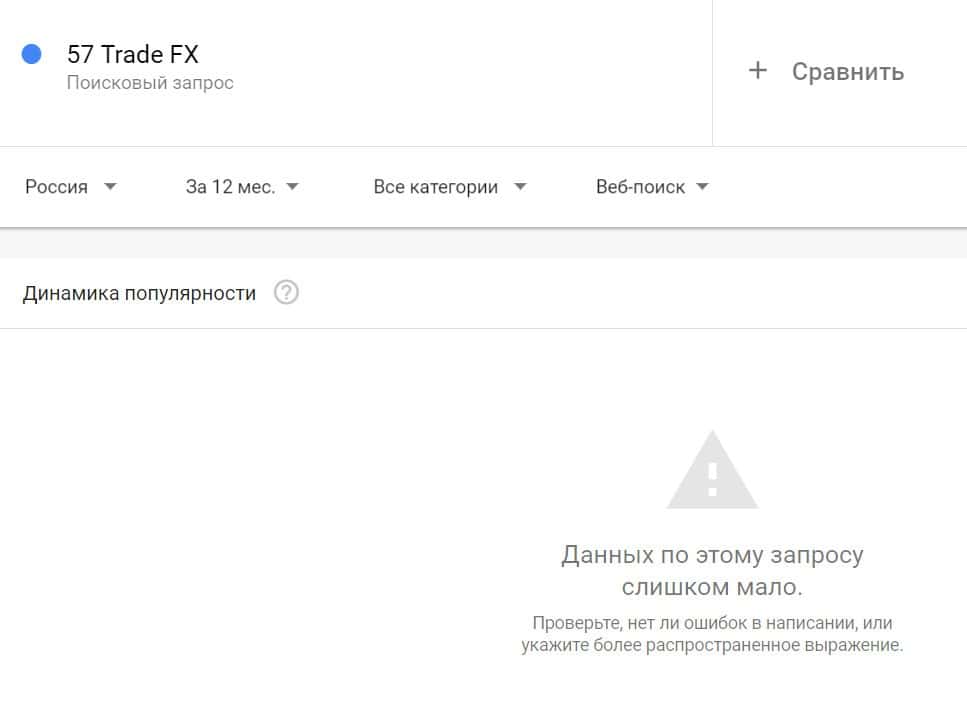
Task: Click the Сравнить button
Action: pos(826,72)
